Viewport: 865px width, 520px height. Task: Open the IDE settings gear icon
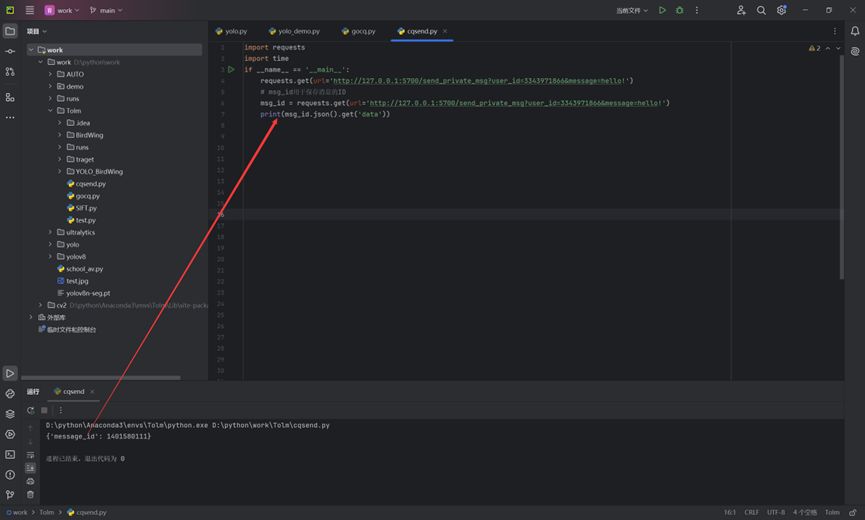coord(782,10)
